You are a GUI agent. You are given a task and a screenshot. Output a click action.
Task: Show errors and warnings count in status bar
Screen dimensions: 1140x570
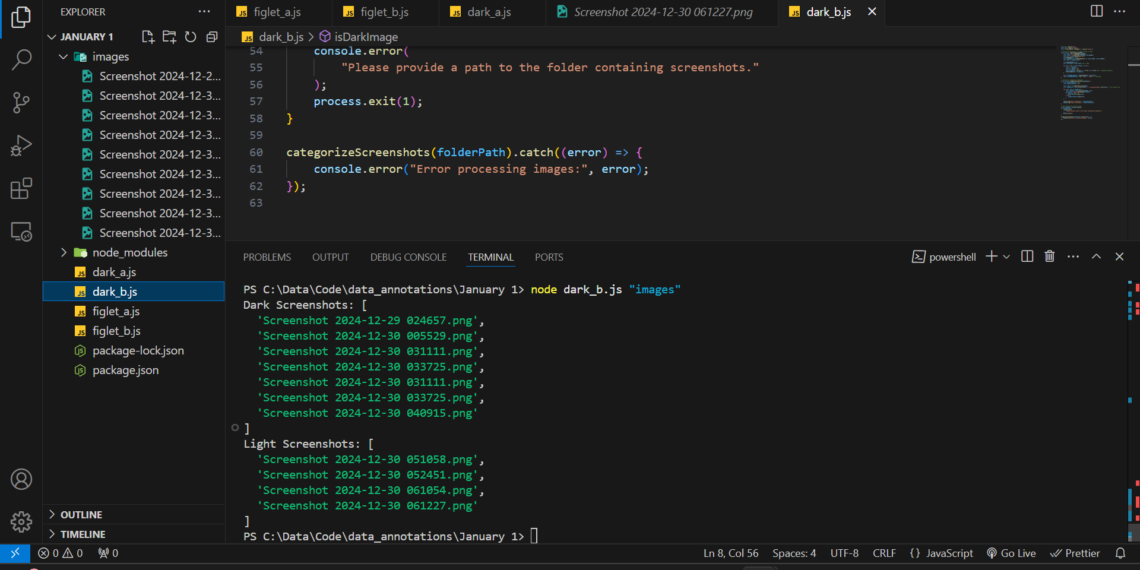(60, 553)
